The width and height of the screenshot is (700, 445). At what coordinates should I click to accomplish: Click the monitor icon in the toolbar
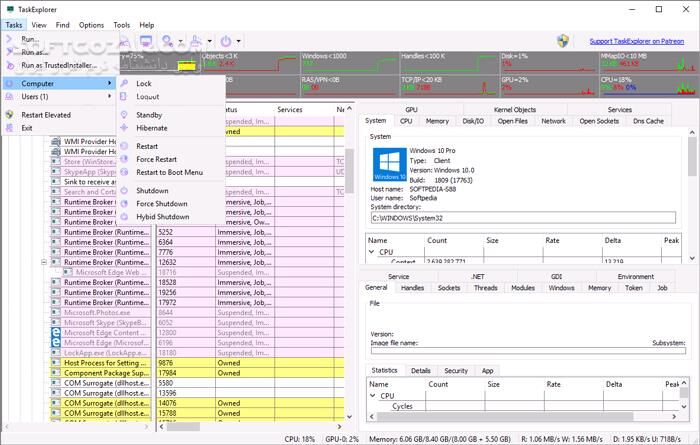pyautogui.click(x=146, y=42)
